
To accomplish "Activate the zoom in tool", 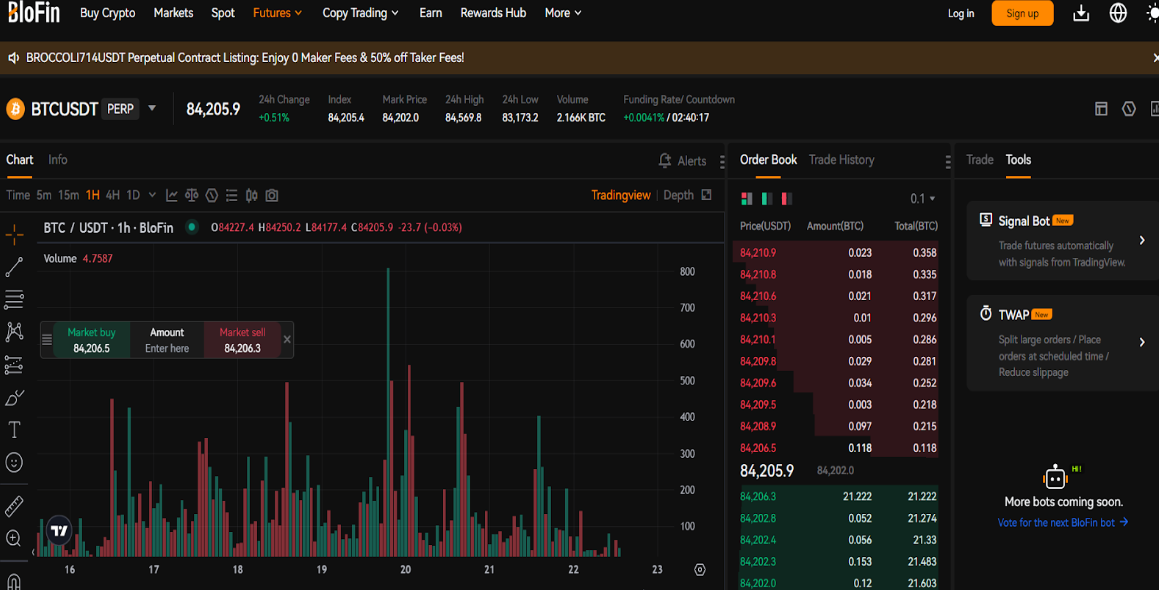I will [13, 538].
